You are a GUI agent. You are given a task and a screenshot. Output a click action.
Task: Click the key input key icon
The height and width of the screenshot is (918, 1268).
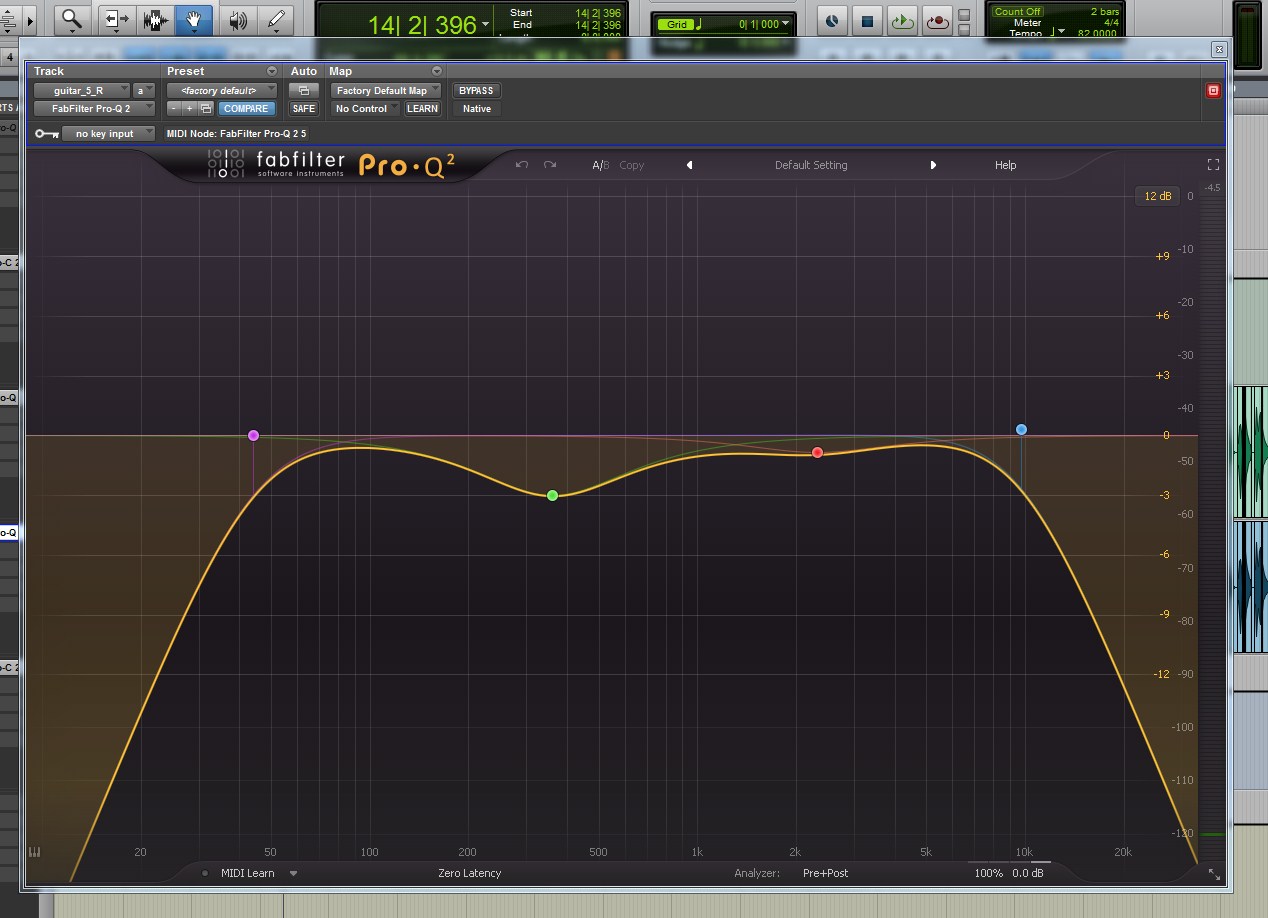tap(46, 133)
